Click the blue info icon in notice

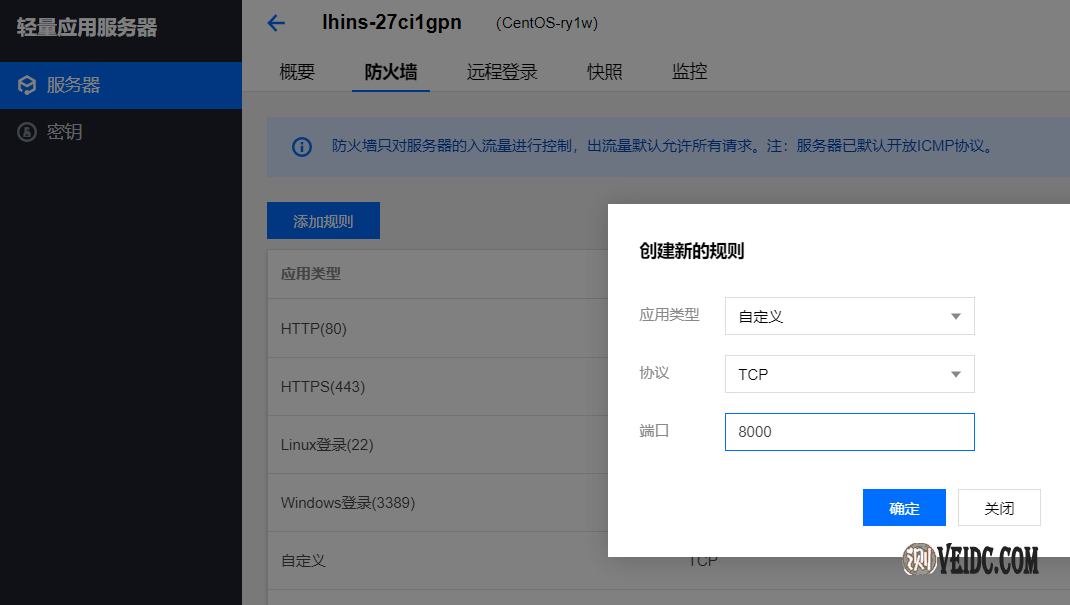point(301,147)
